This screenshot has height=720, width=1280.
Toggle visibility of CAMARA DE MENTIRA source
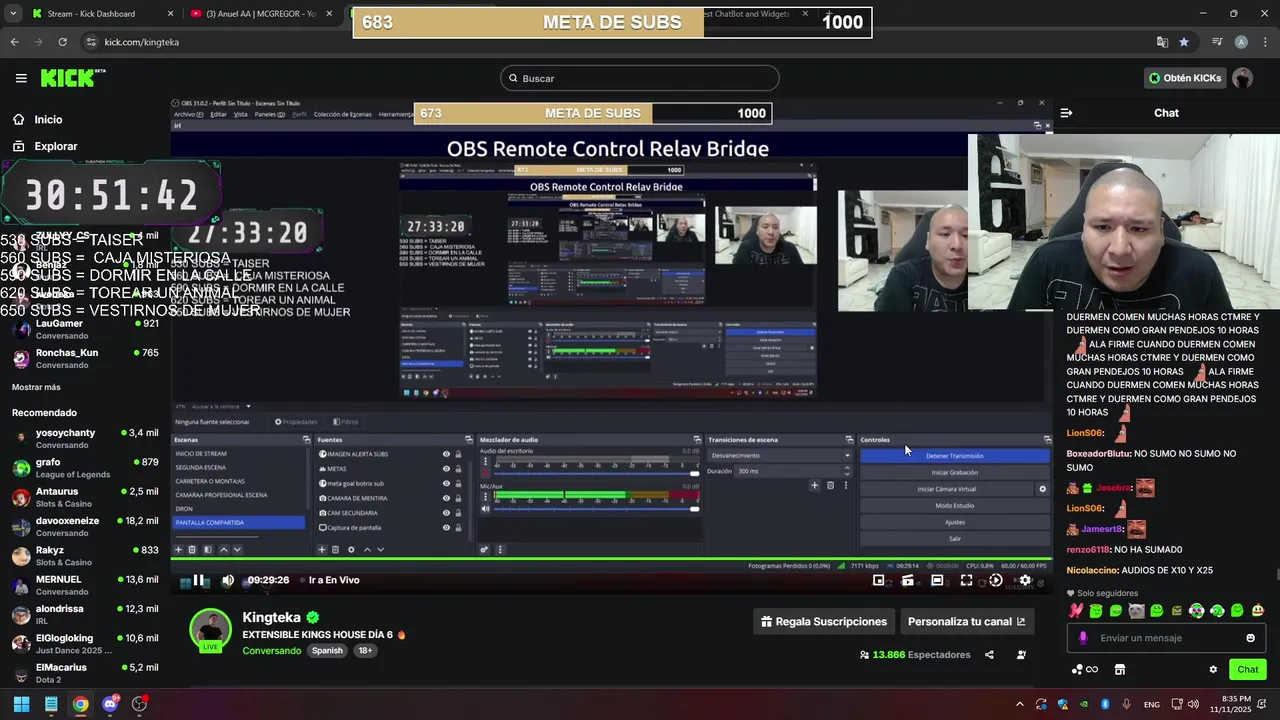tap(446, 498)
